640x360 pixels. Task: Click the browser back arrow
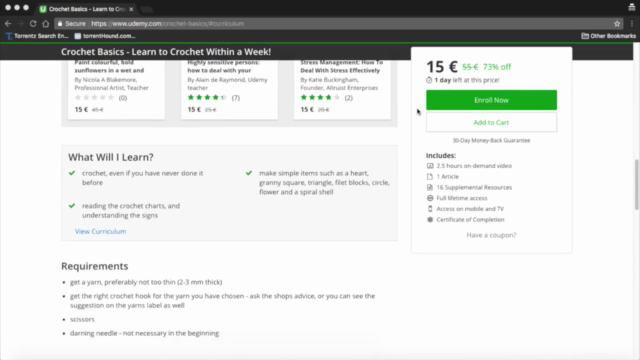pyautogui.click(x=8, y=24)
